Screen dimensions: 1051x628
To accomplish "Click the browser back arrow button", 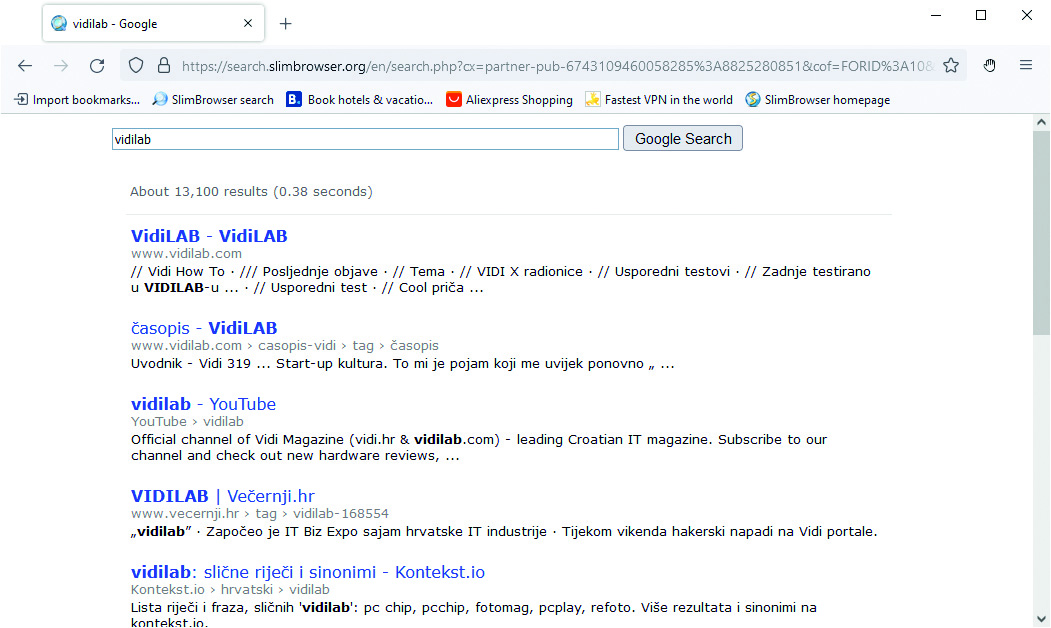I will [x=25, y=66].
